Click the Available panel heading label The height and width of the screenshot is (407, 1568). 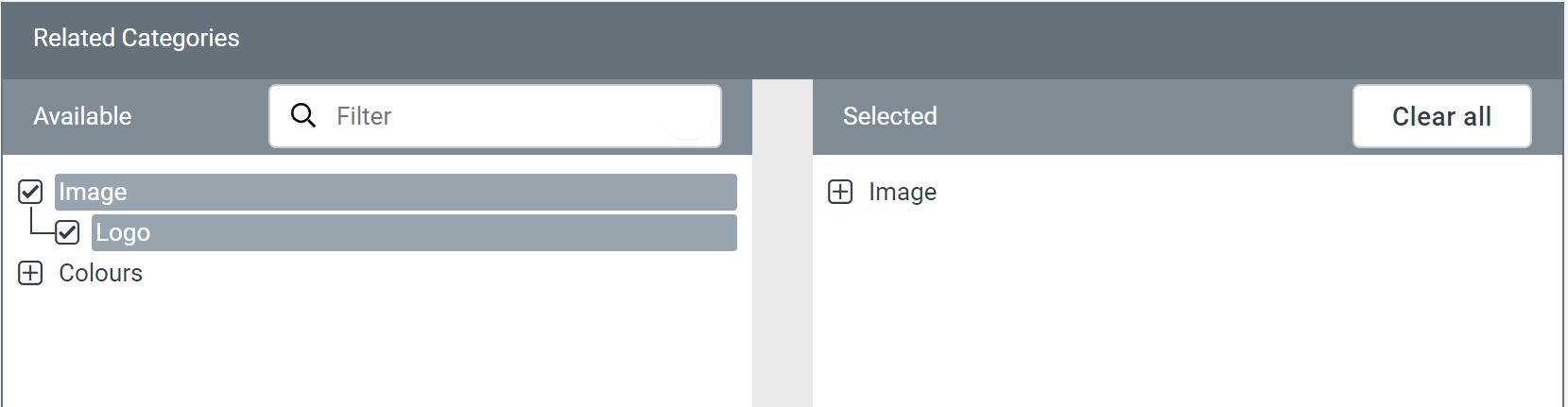[82, 116]
